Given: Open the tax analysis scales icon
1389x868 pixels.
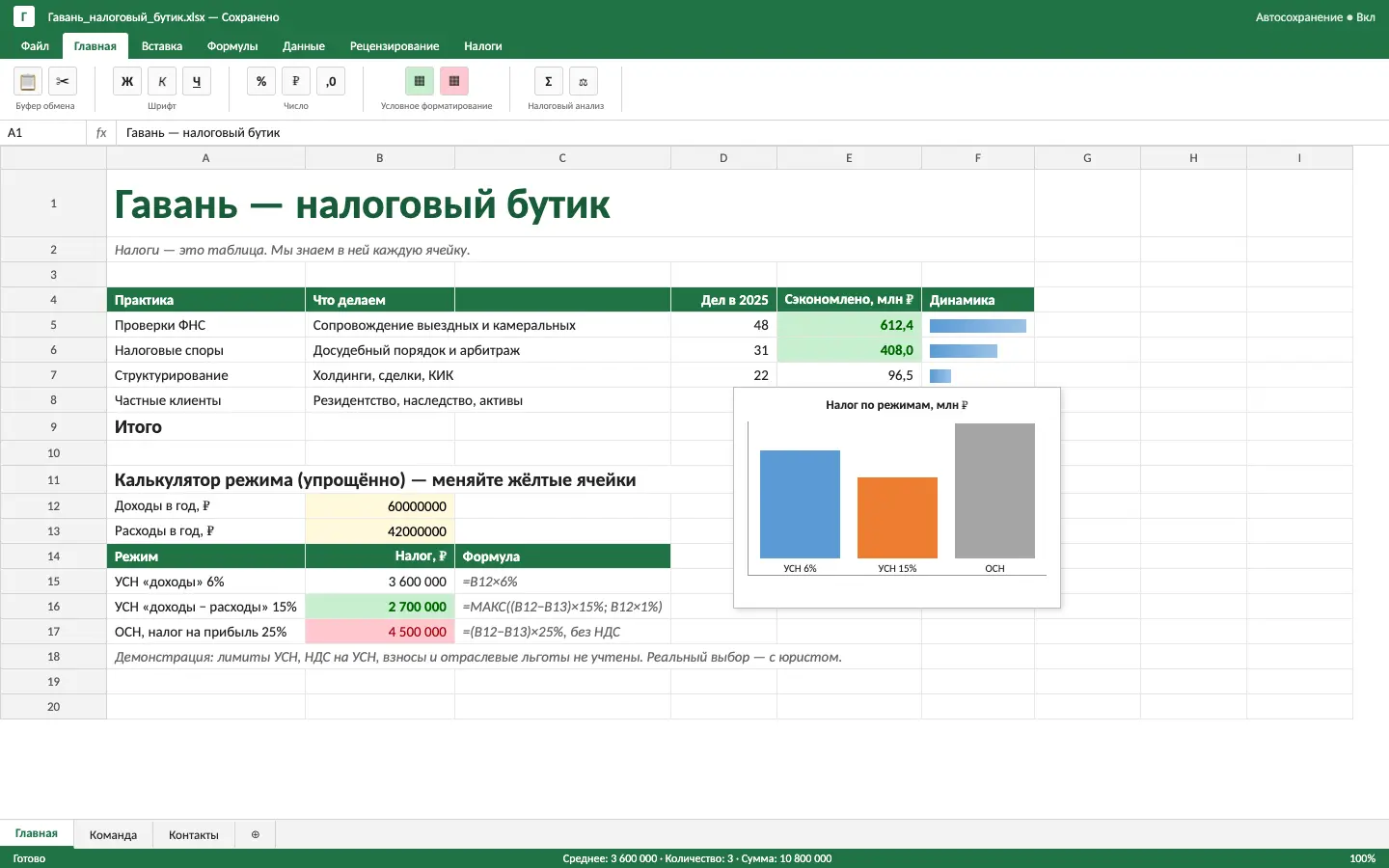Looking at the screenshot, I should [584, 82].
